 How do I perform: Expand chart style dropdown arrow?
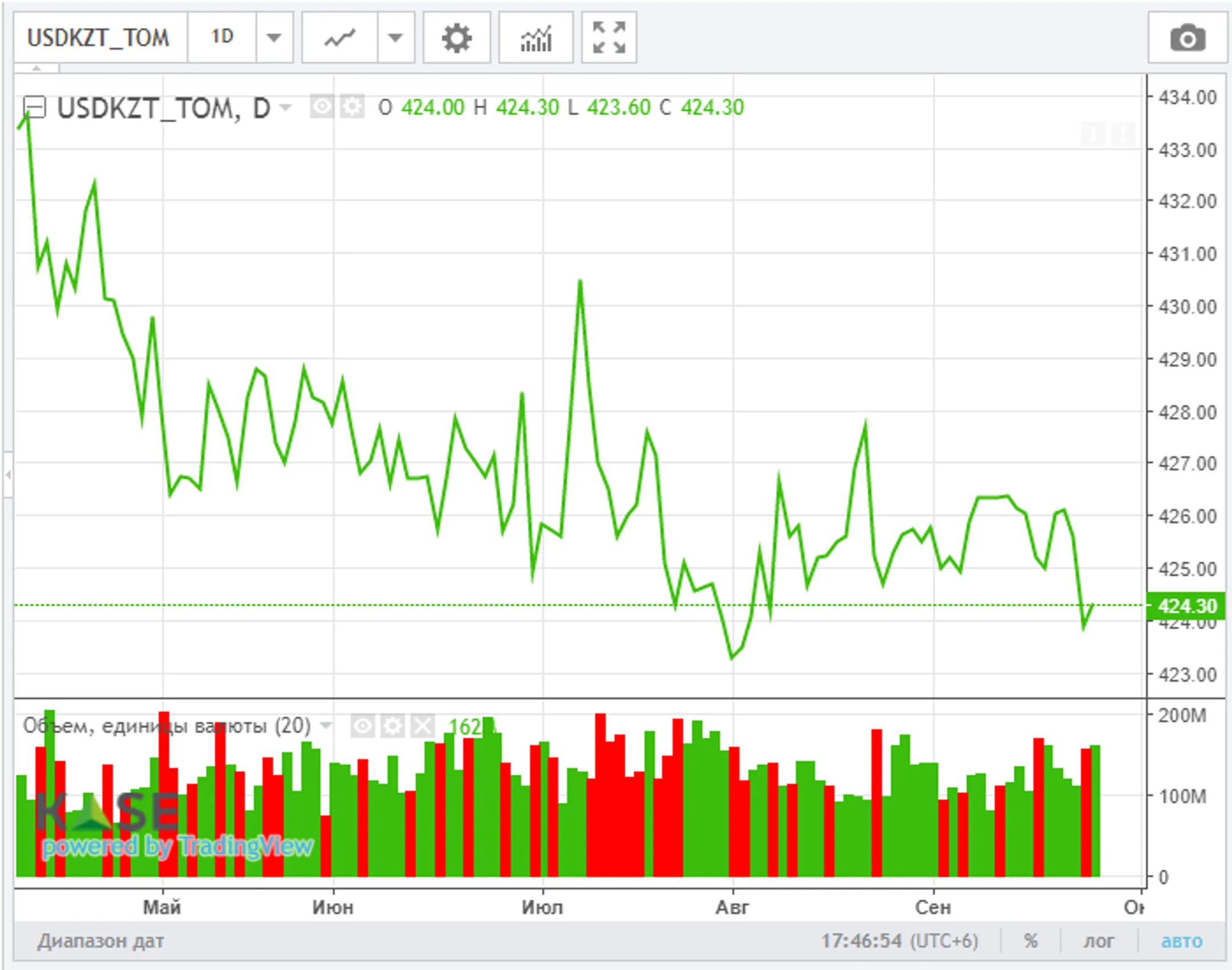[x=395, y=38]
